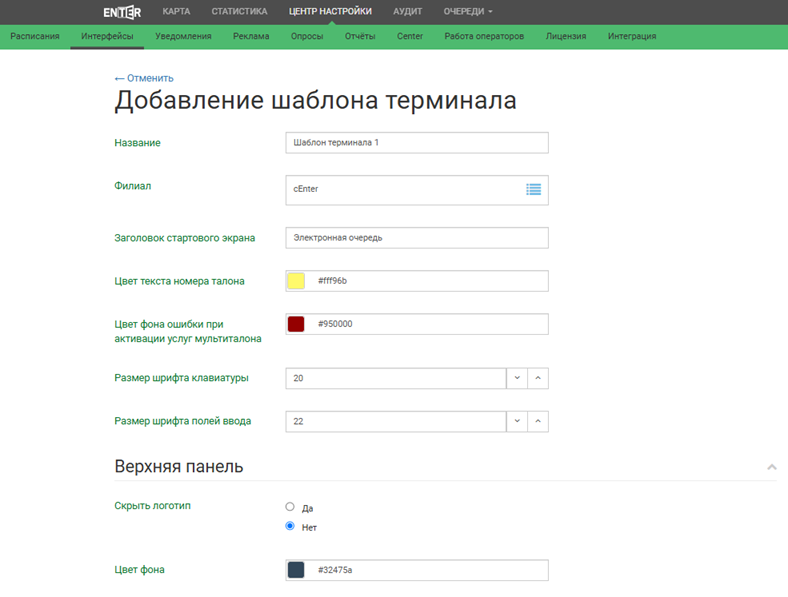The height and width of the screenshot is (597, 788).
Task: Select Нет for hide logo option
Action: click(x=290, y=526)
